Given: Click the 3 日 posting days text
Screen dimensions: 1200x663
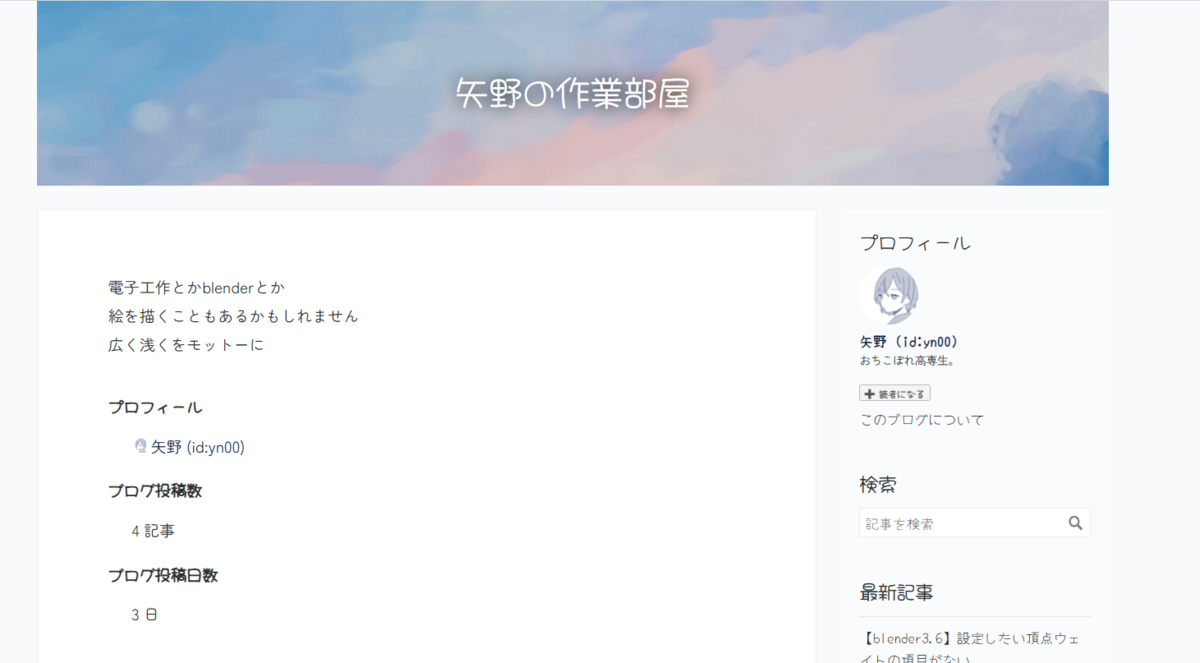Looking at the screenshot, I should 144,615.
